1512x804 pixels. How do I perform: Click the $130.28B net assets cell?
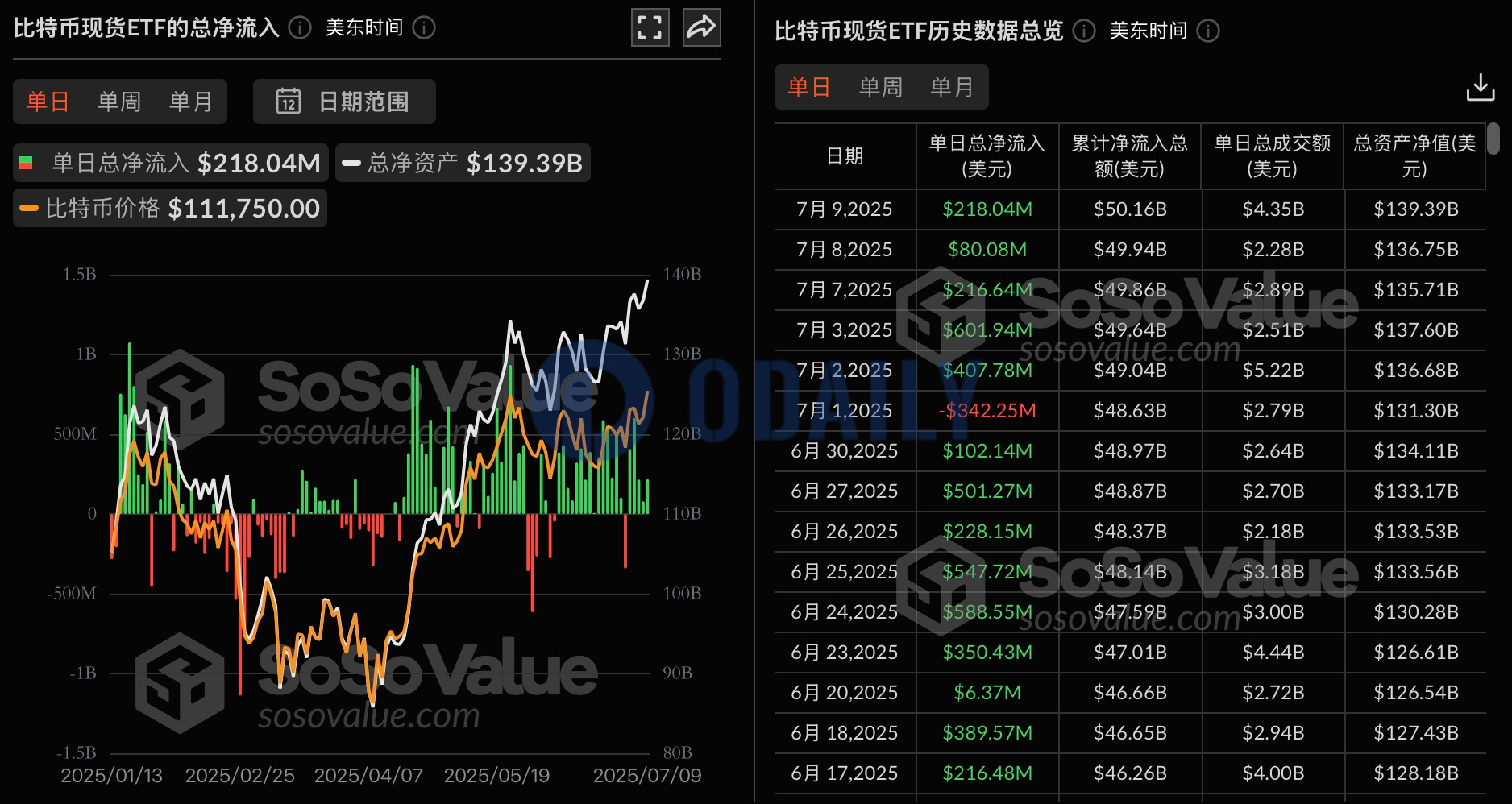tap(1416, 612)
